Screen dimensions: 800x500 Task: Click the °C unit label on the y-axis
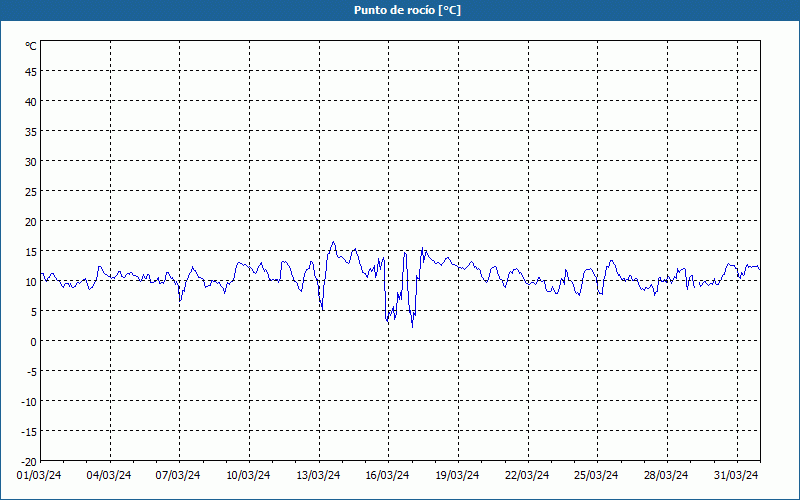coord(31,46)
